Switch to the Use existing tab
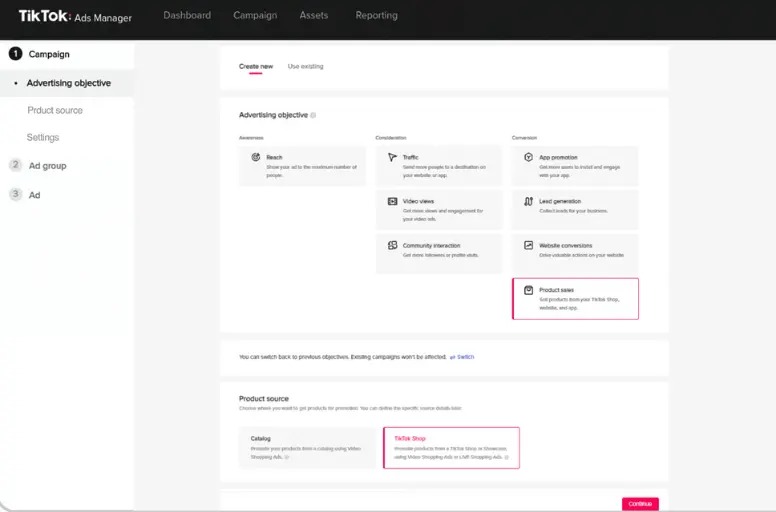The width and height of the screenshot is (776, 512). click(x=305, y=66)
